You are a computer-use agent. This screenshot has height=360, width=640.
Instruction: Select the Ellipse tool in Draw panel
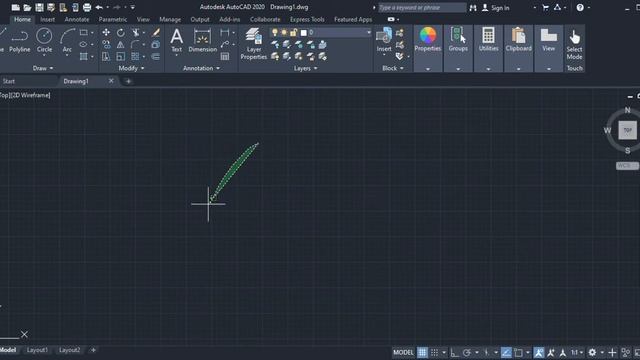pyautogui.click(x=84, y=44)
